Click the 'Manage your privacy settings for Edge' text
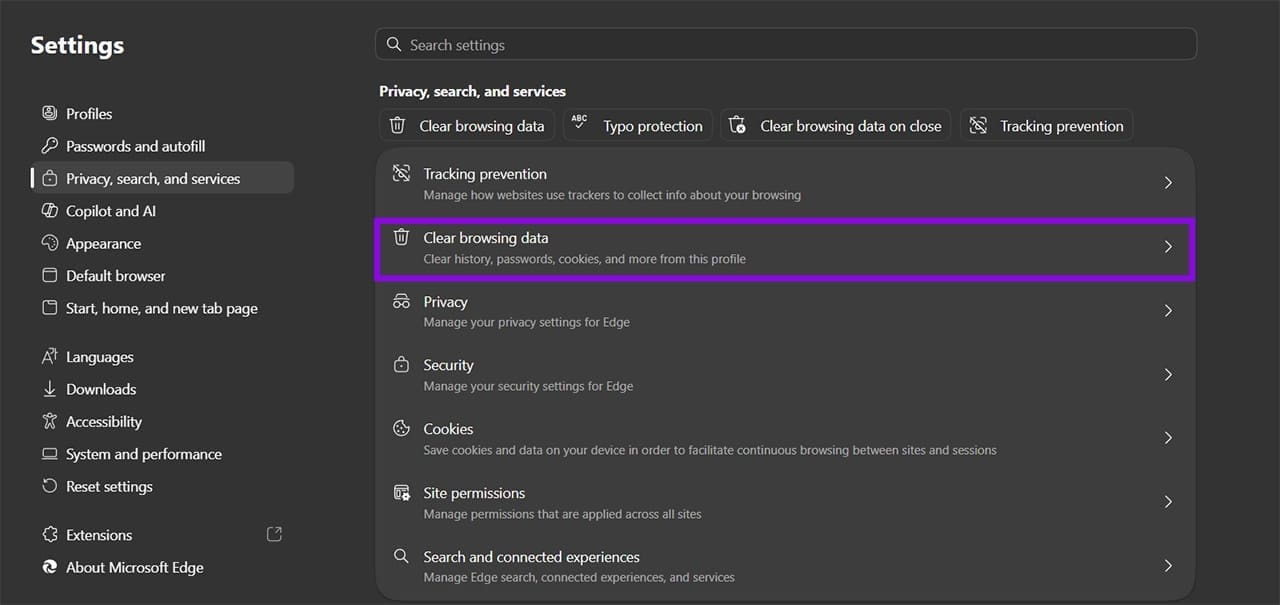The image size is (1280, 605). pos(526,322)
